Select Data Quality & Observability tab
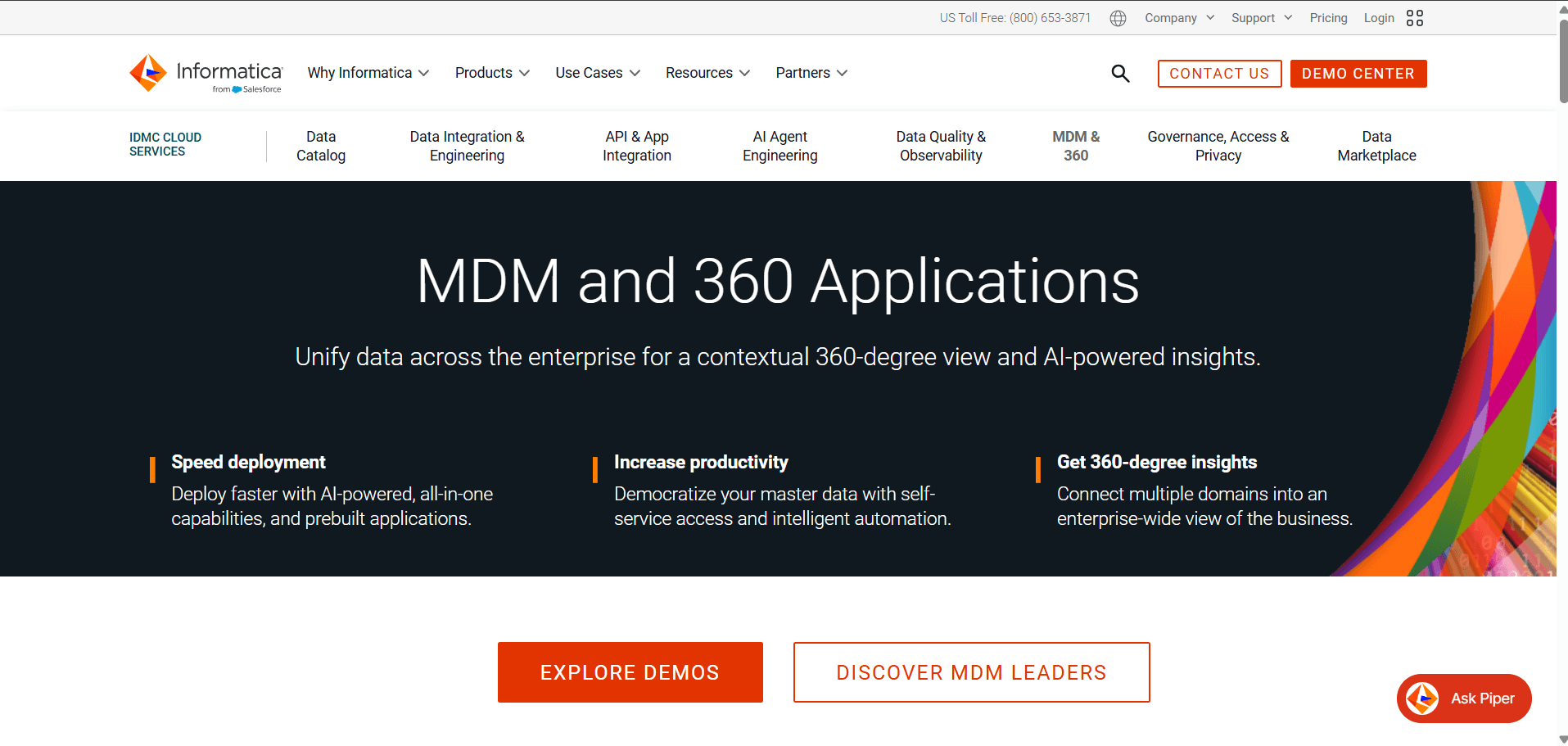This screenshot has width=1568, height=746. pyautogui.click(x=941, y=146)
